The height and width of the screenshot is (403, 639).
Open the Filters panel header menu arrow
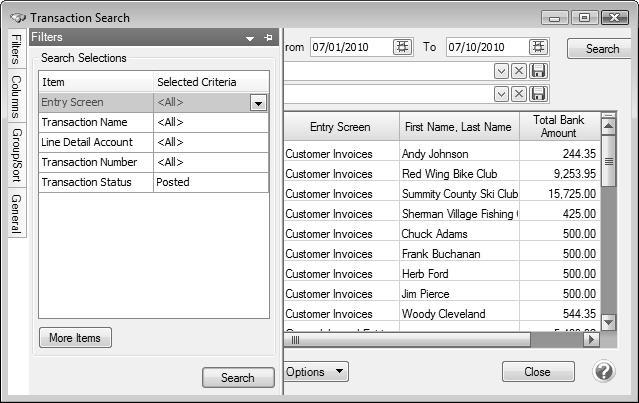[x=250, y=38]
